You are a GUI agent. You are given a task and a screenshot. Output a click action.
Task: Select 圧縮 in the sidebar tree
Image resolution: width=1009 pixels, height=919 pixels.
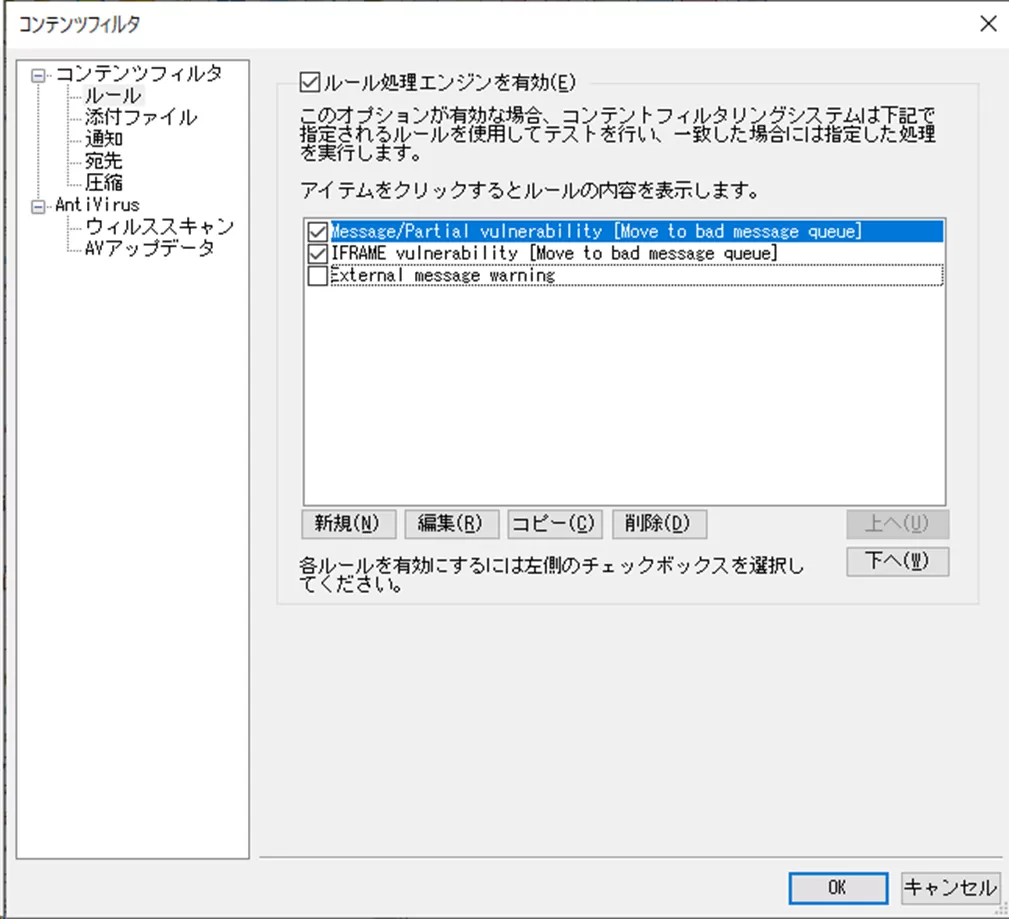pyautogui.click(x=103, y=183)
